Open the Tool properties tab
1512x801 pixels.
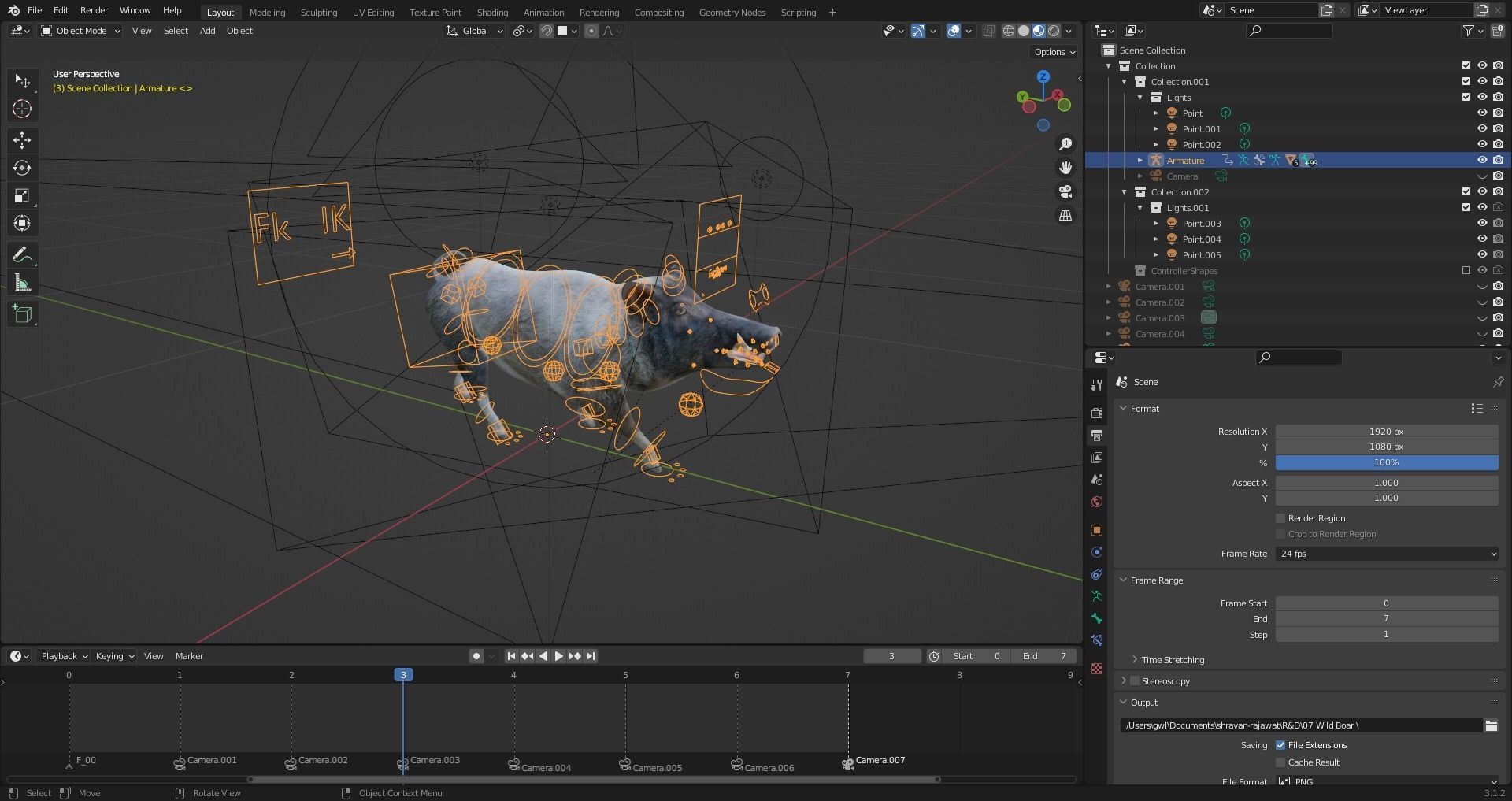pyautogui.click(x=1097, y=384)
